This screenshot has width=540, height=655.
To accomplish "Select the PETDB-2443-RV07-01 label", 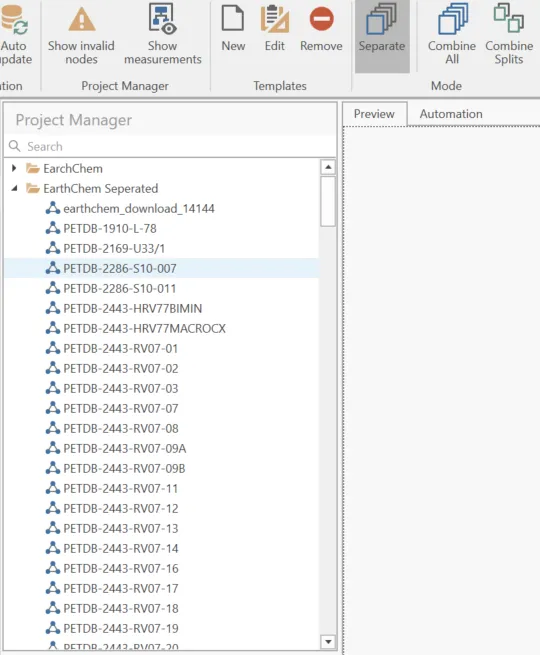I will tap(121, 349).
